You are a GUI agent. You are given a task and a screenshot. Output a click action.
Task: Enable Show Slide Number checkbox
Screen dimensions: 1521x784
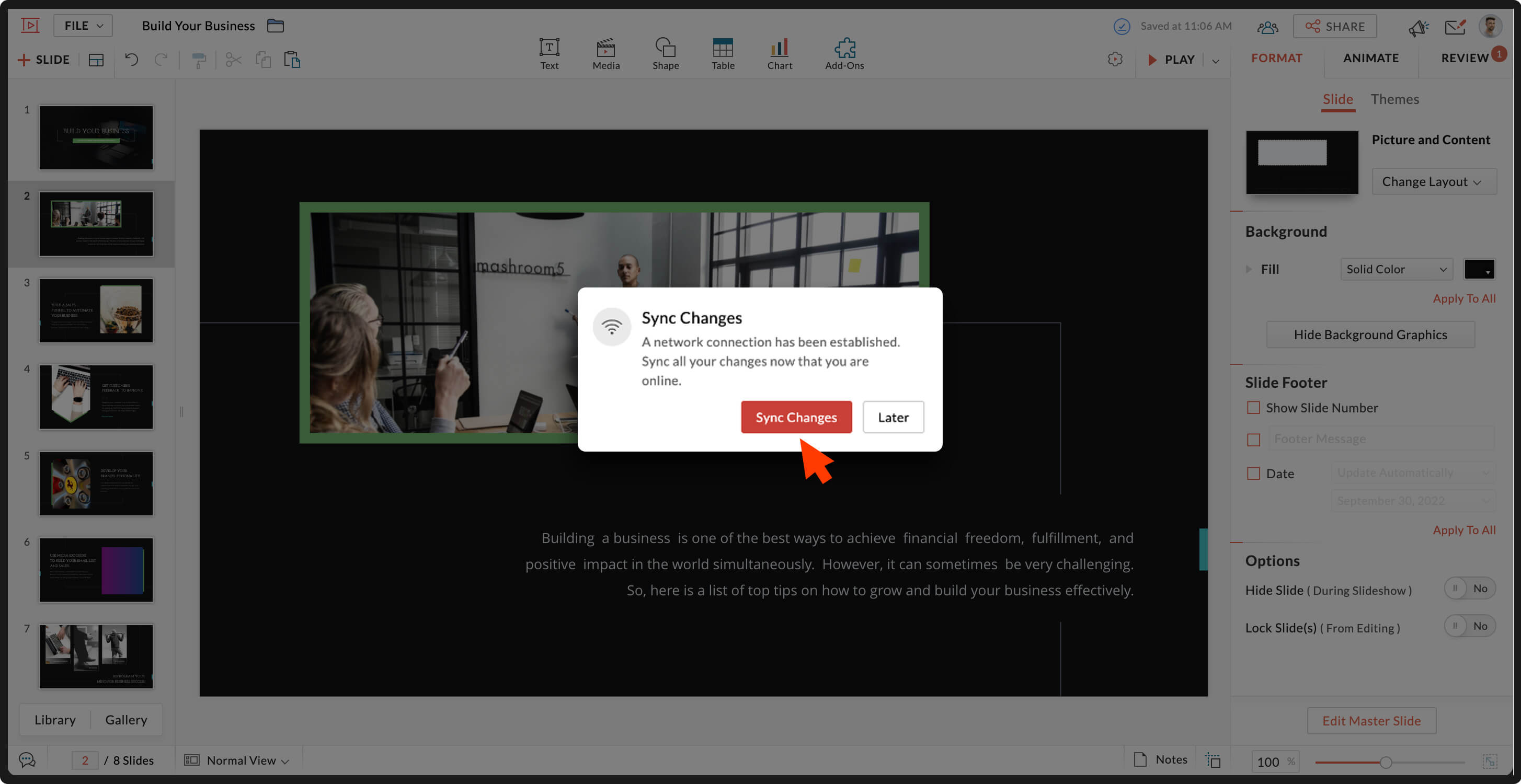(x=1253, y=407)
